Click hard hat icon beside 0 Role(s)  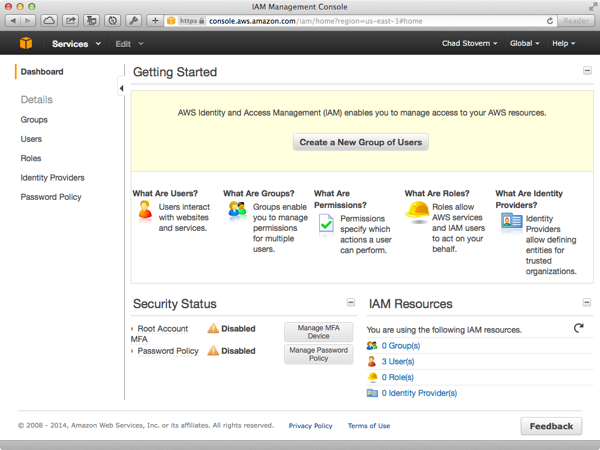[x=372, y=377]
